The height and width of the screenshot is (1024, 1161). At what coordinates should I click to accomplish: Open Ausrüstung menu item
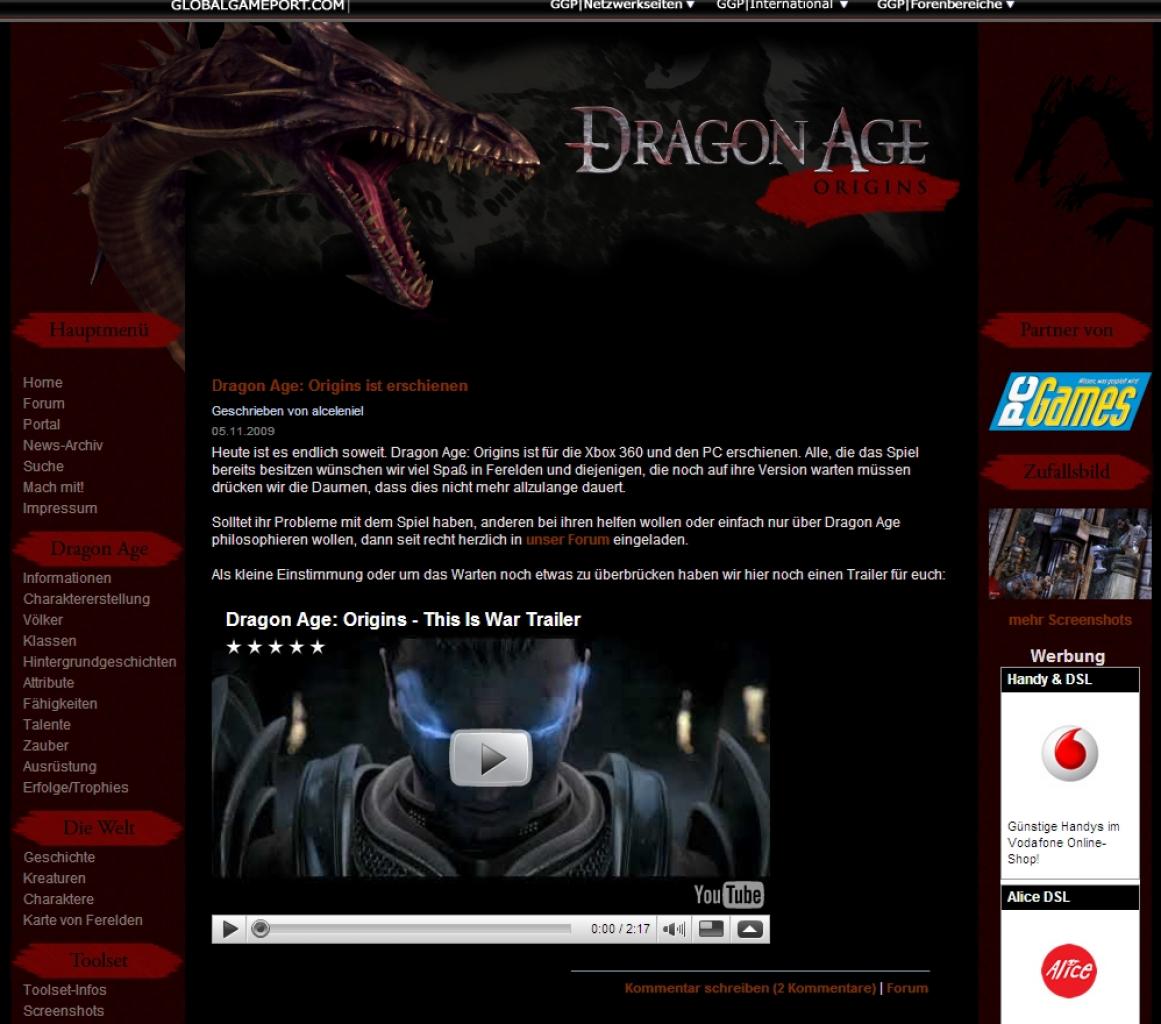click(59, 766)
